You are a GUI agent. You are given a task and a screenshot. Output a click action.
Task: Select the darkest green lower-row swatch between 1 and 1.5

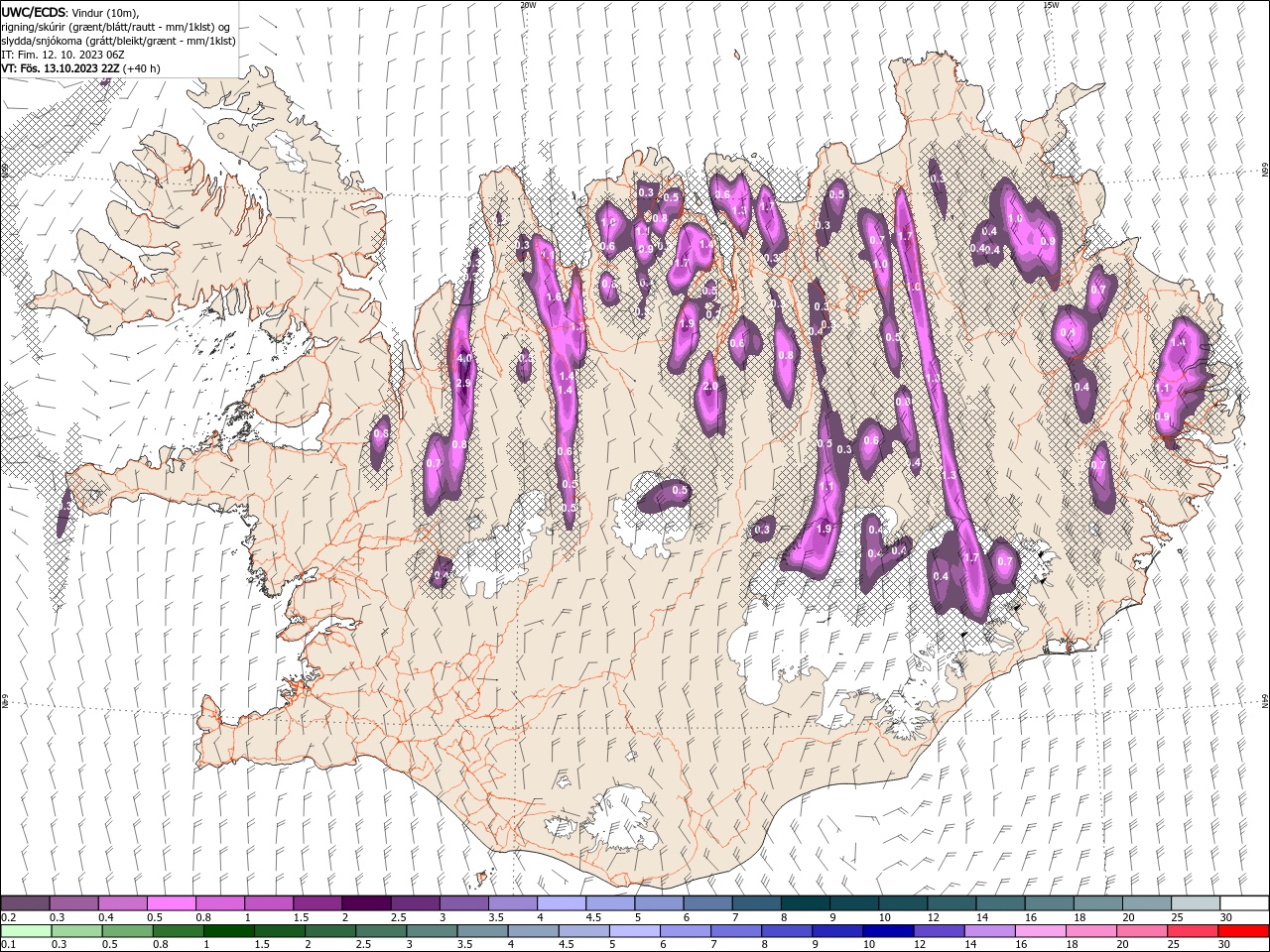tap(229, 931)
